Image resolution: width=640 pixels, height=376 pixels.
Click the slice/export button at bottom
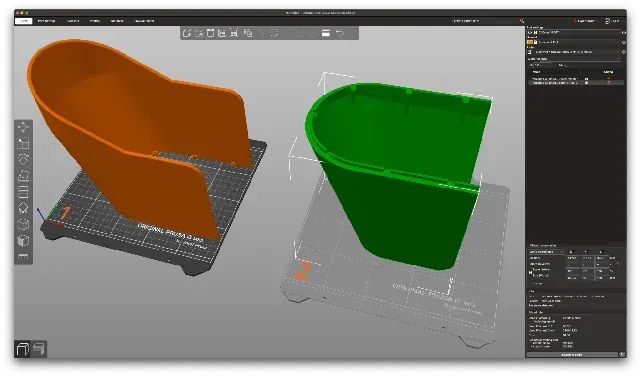572,355
